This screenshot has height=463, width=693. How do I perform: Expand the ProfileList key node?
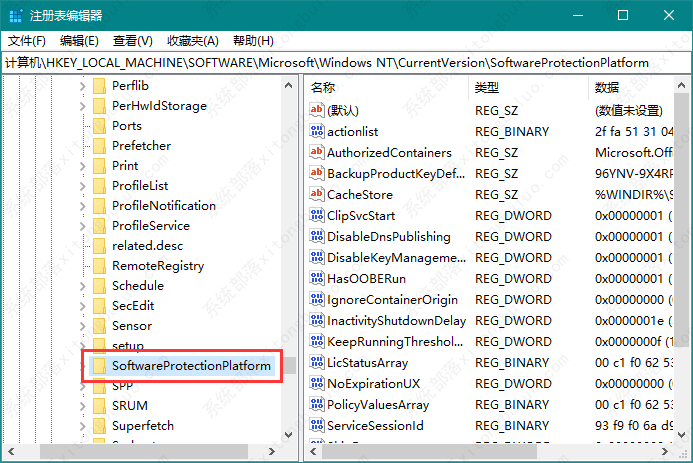coord(82,186)
